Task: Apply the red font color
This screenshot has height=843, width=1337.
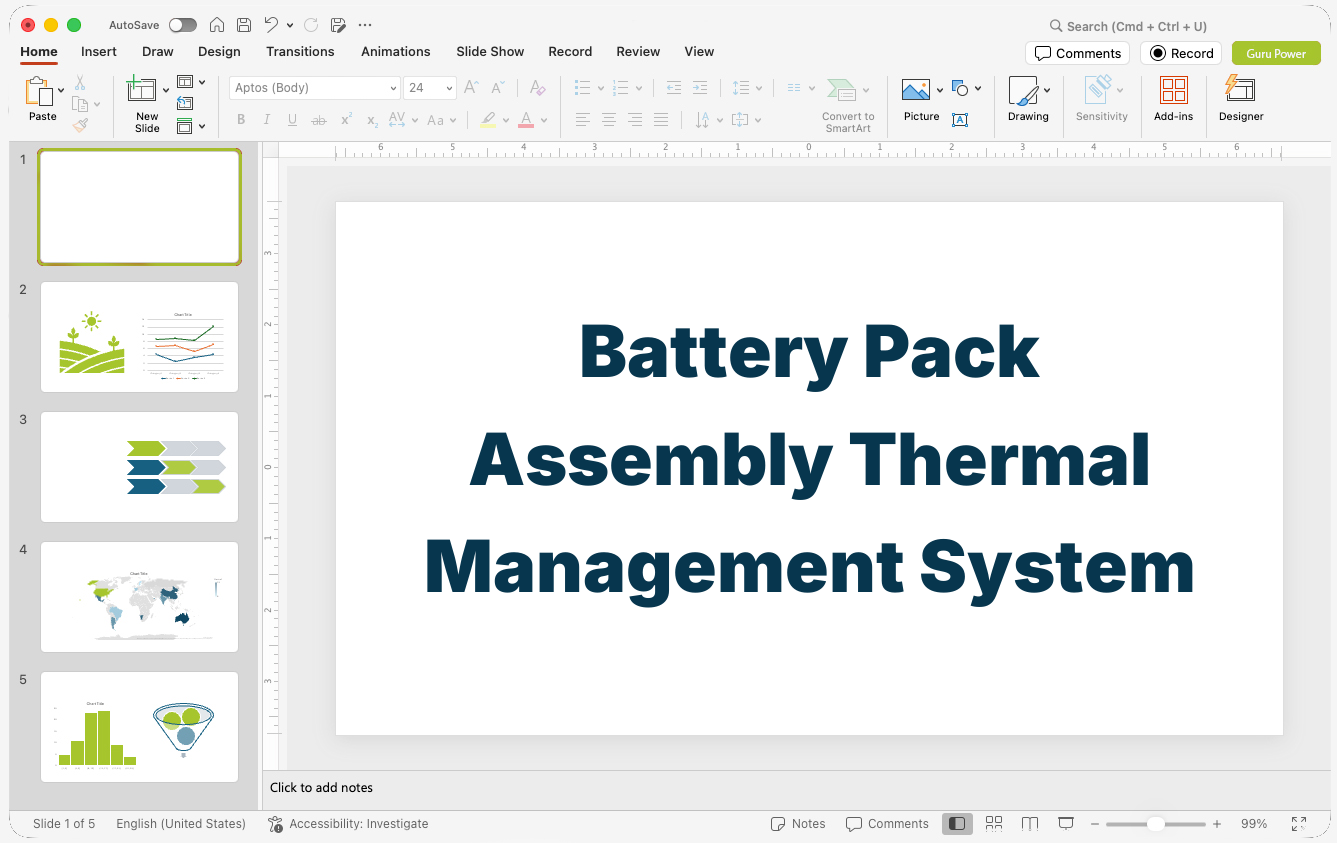Action: pos(526,120)
